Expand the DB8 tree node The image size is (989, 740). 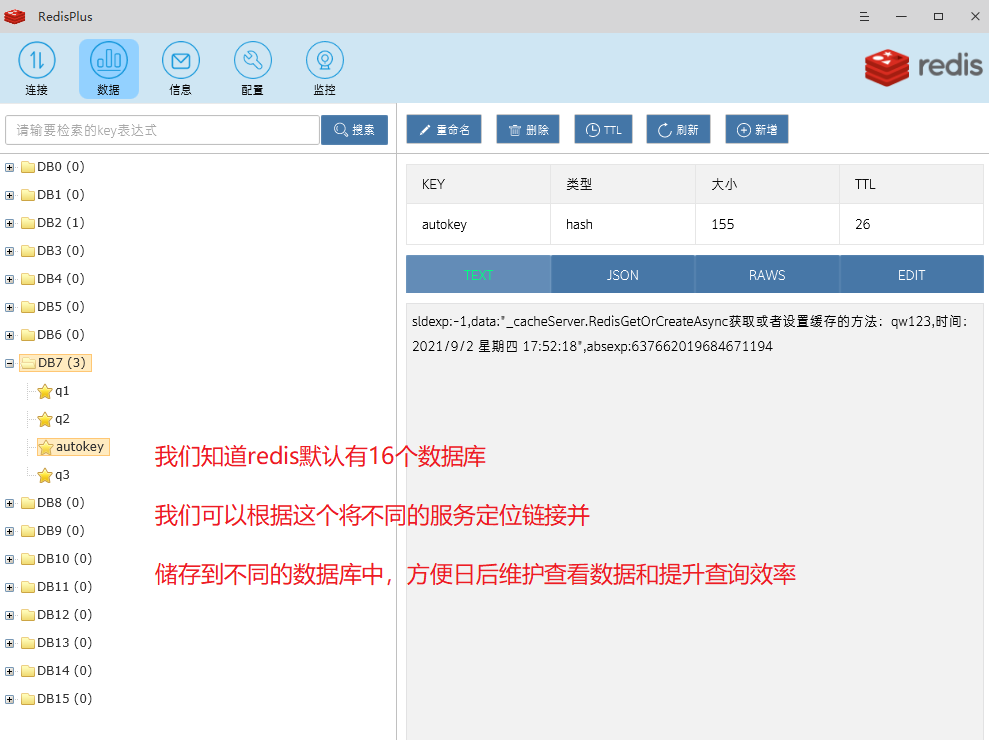[9, 503]
